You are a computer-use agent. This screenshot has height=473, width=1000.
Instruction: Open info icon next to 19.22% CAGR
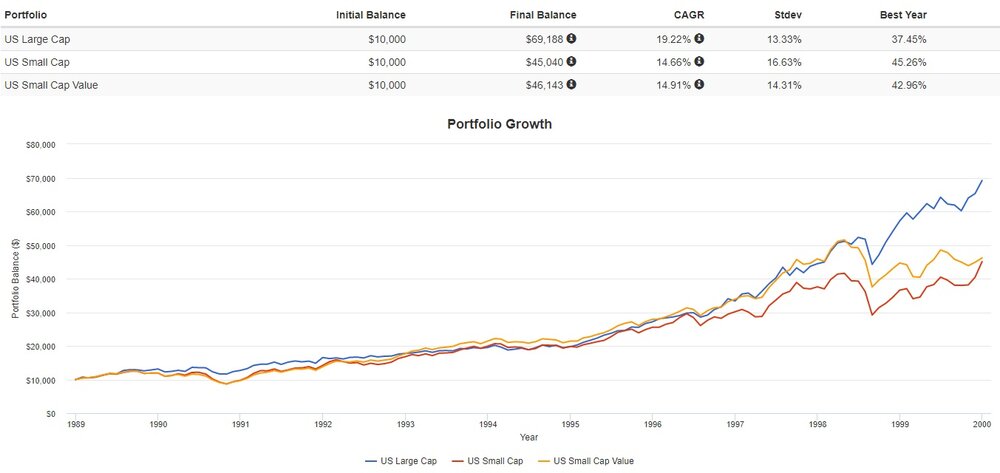(699, 40)
